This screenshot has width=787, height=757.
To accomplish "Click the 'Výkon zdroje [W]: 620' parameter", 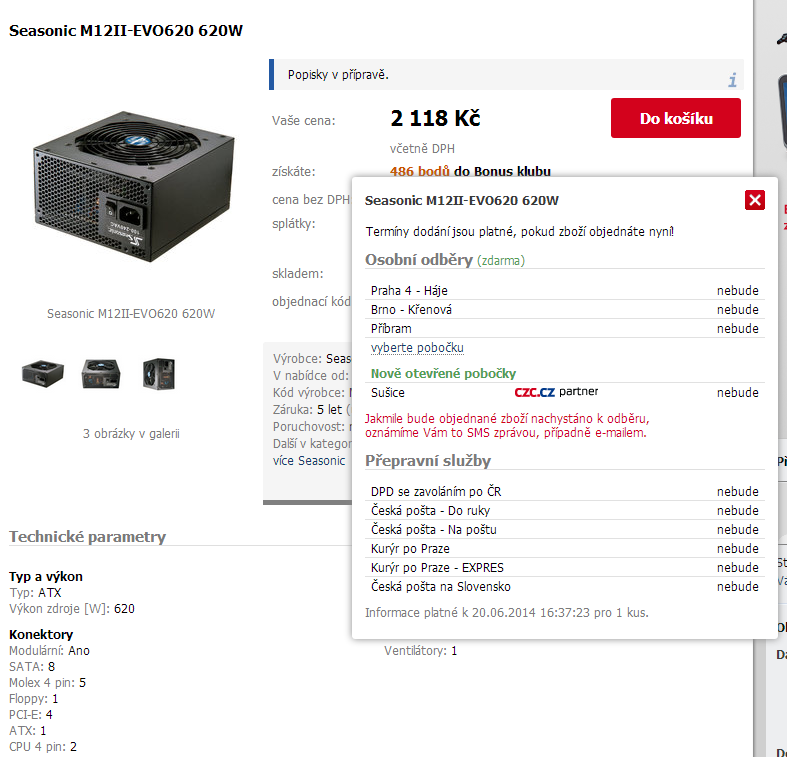I will (72, 608).
